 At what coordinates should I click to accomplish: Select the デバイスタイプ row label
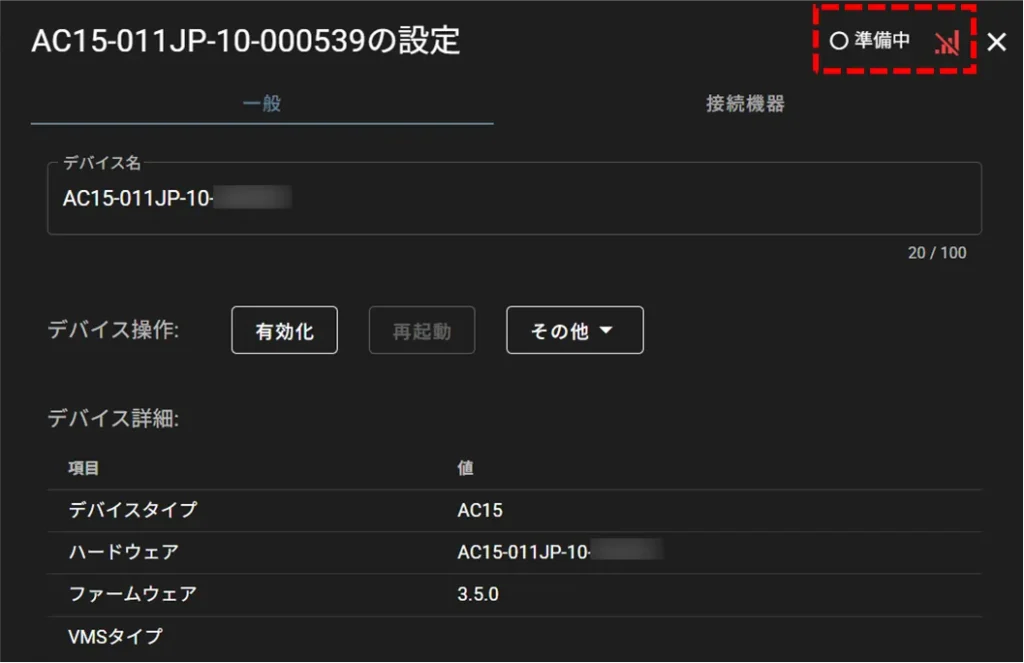pyautogui.click(x=133, y=510)
